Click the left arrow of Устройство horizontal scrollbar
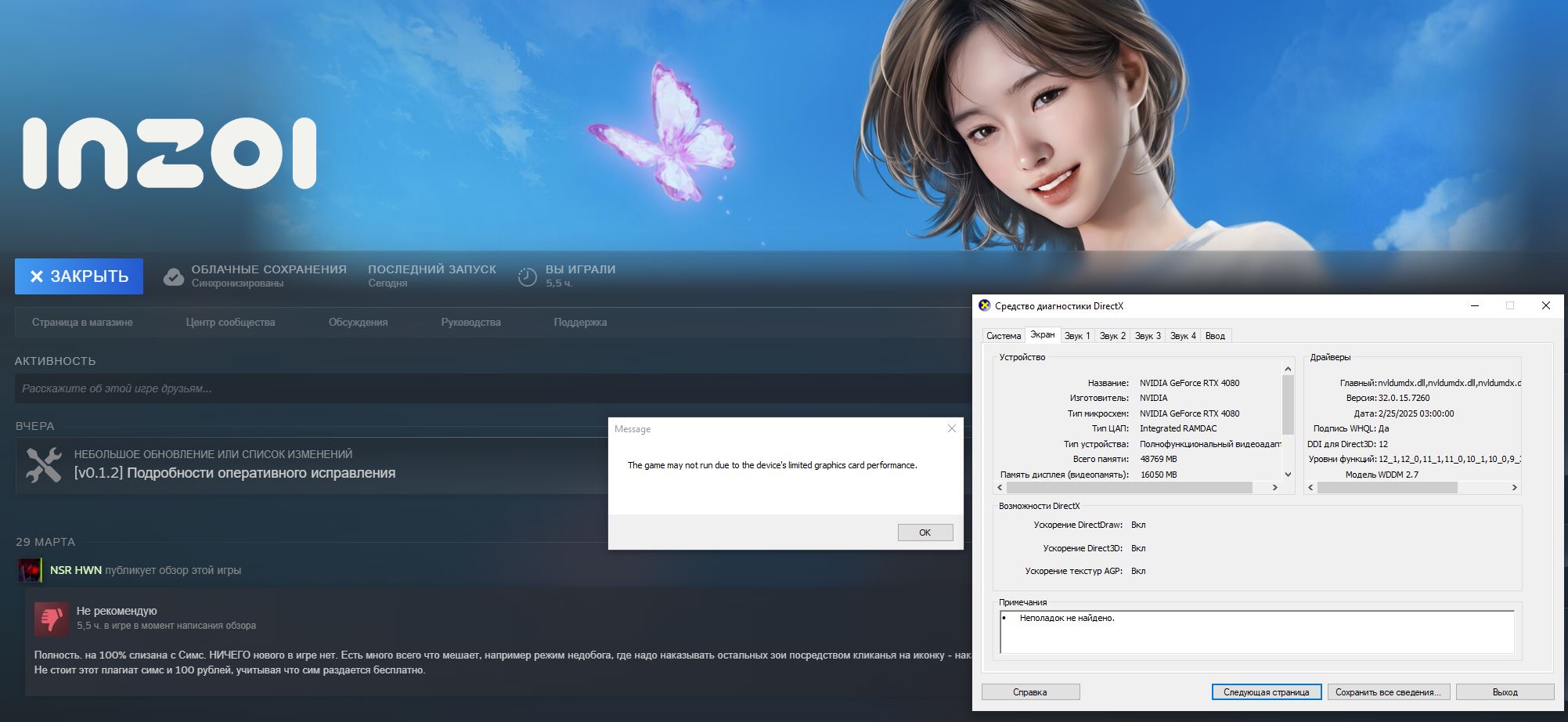 (x=1000, y=487)
